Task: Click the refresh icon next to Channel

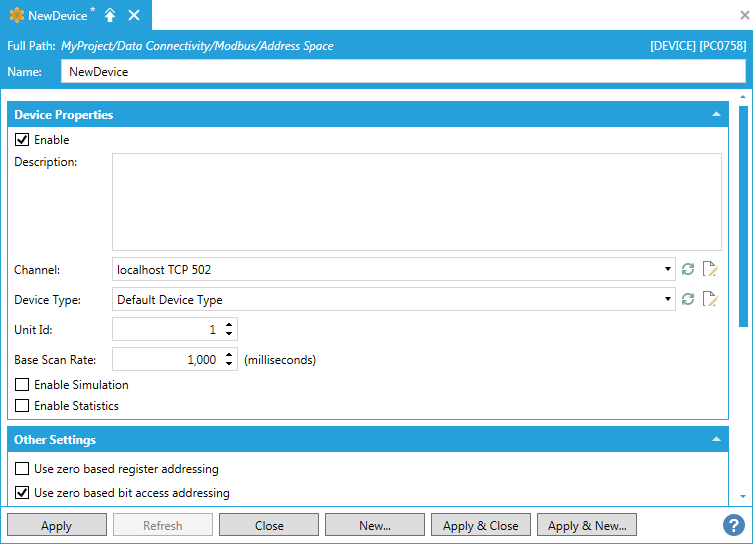Action: tap(687, 269)
